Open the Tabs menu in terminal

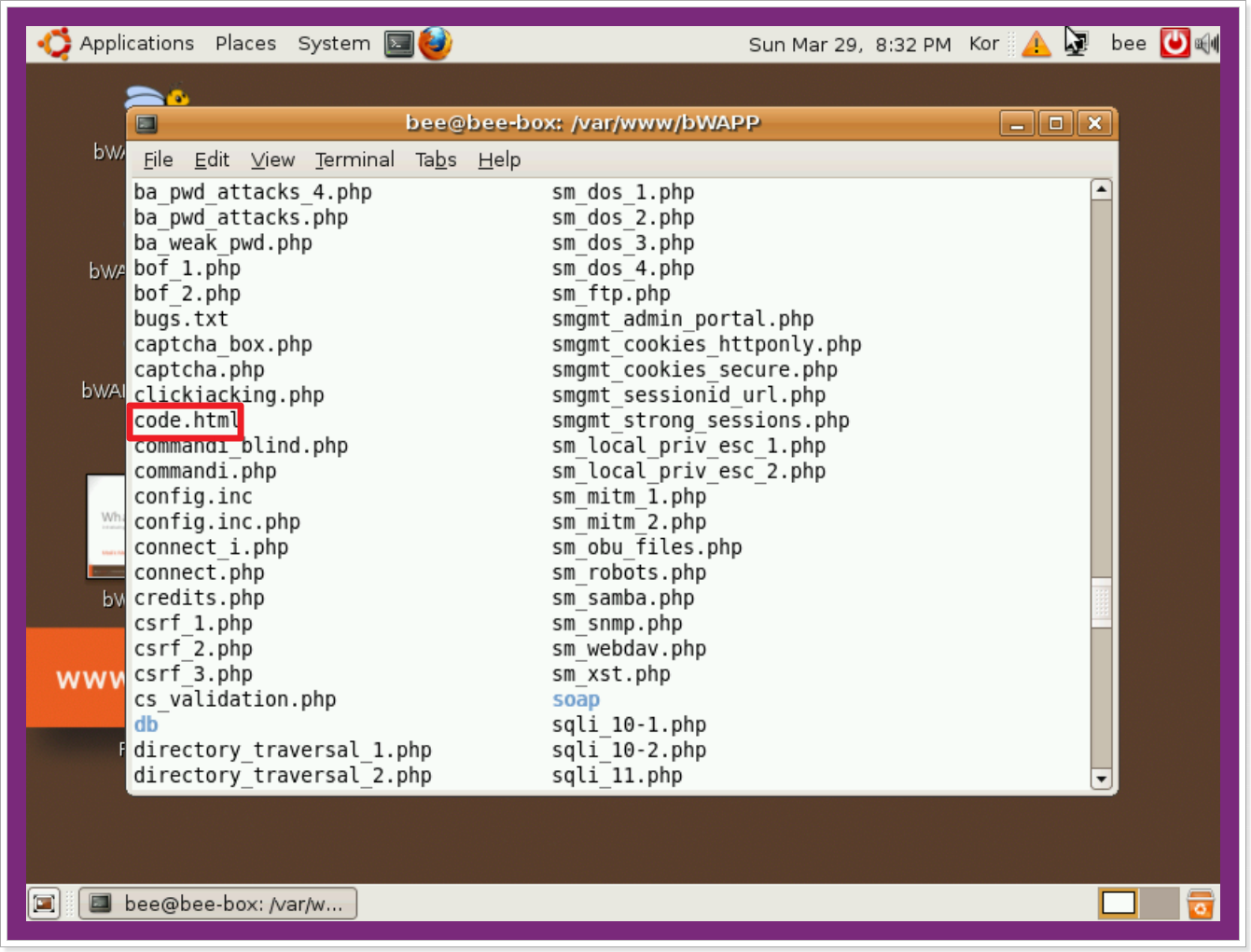(436, 159)
